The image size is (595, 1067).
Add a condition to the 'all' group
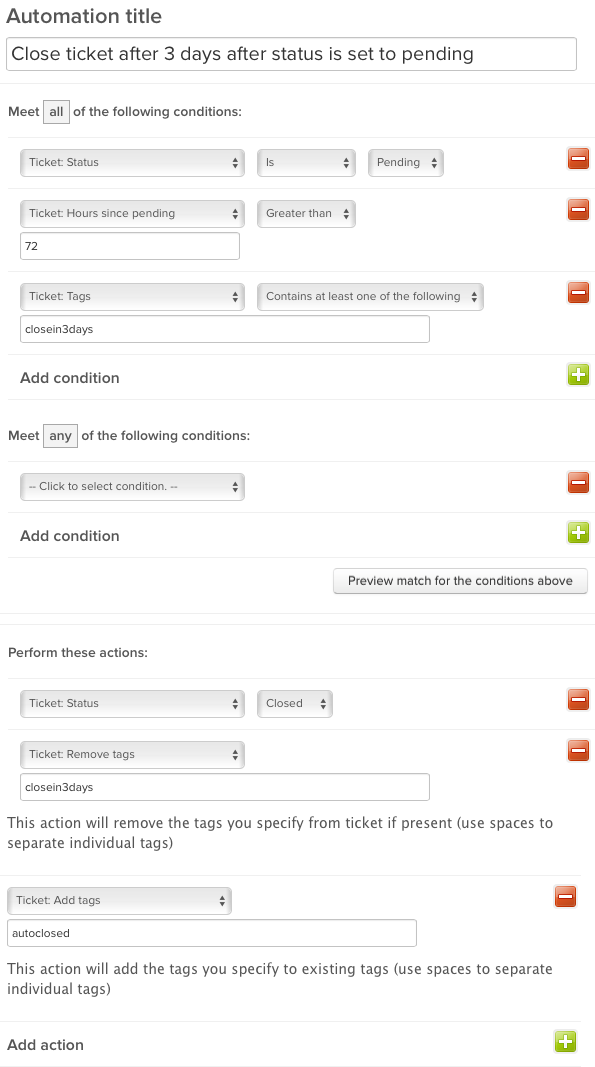point(578,374)
